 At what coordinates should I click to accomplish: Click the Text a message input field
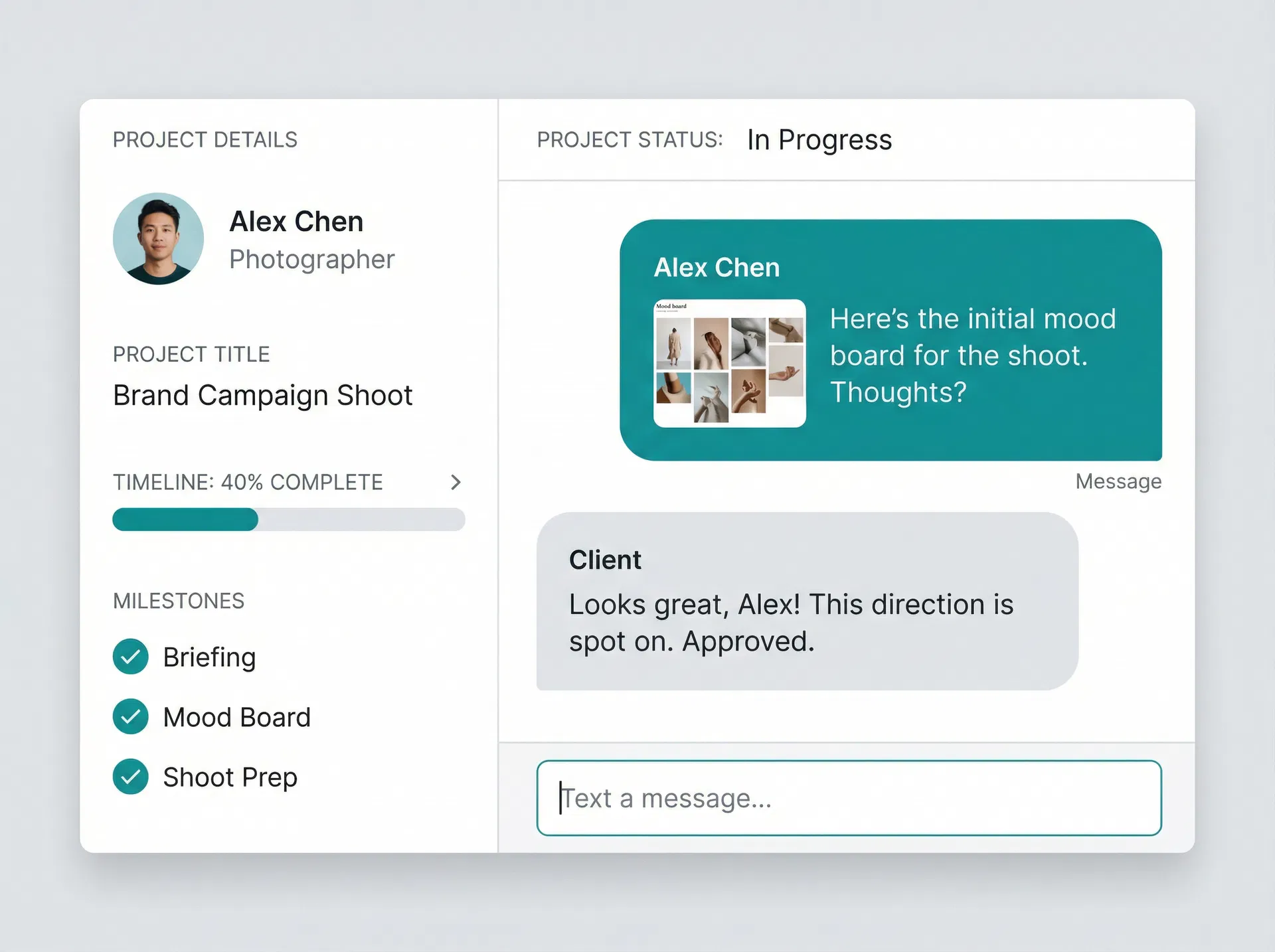(849, 799)
